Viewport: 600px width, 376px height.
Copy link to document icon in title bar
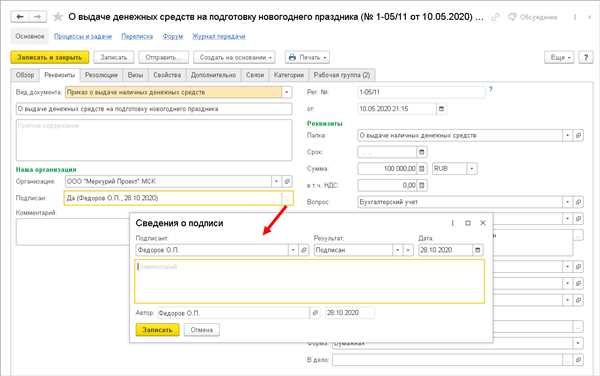(496, 17)
